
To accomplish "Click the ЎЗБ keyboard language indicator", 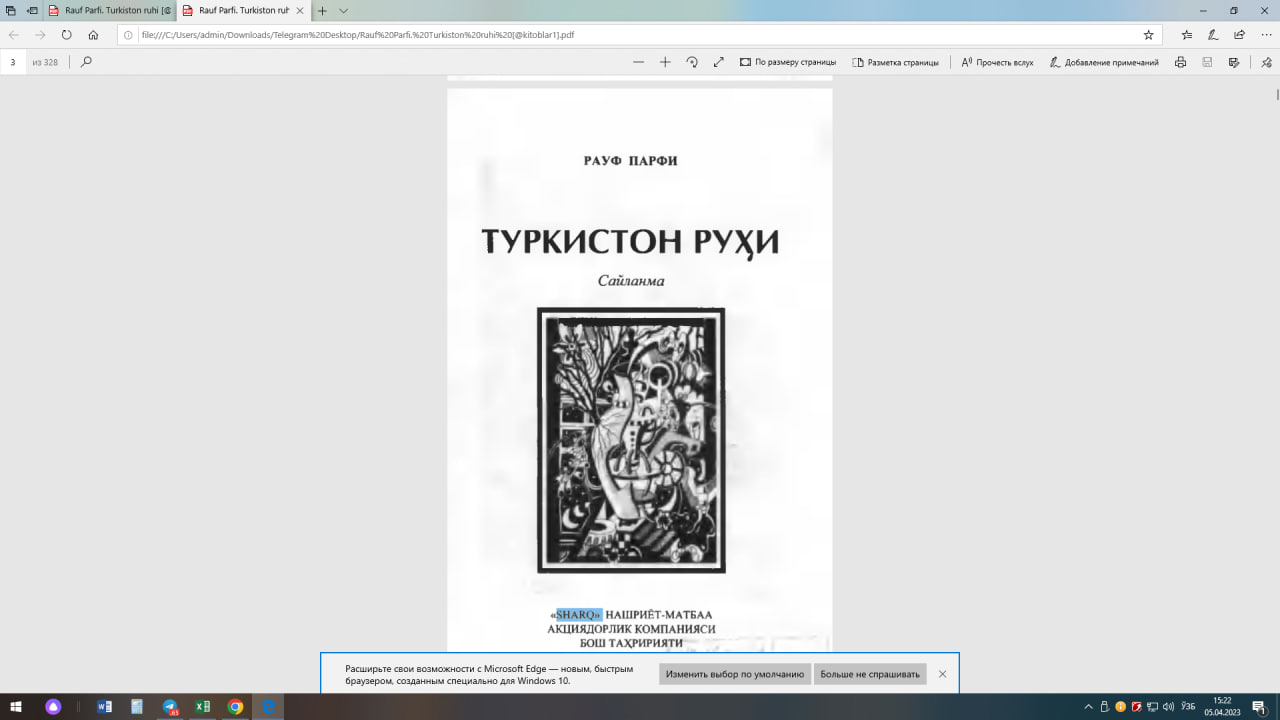I will pos(1189,707).
